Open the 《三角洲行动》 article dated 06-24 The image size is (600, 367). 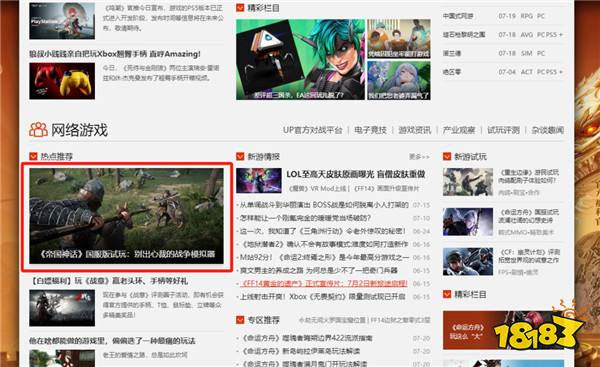323,231
